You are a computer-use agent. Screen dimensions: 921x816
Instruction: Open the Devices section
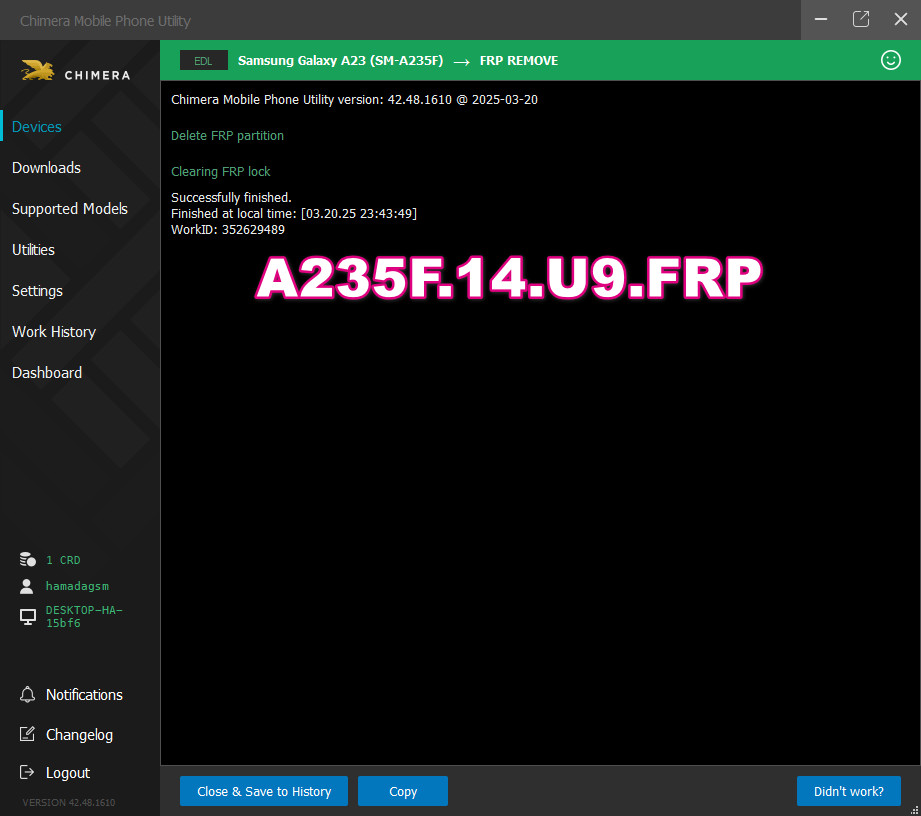pyautogui.click(x=36, y=127)
